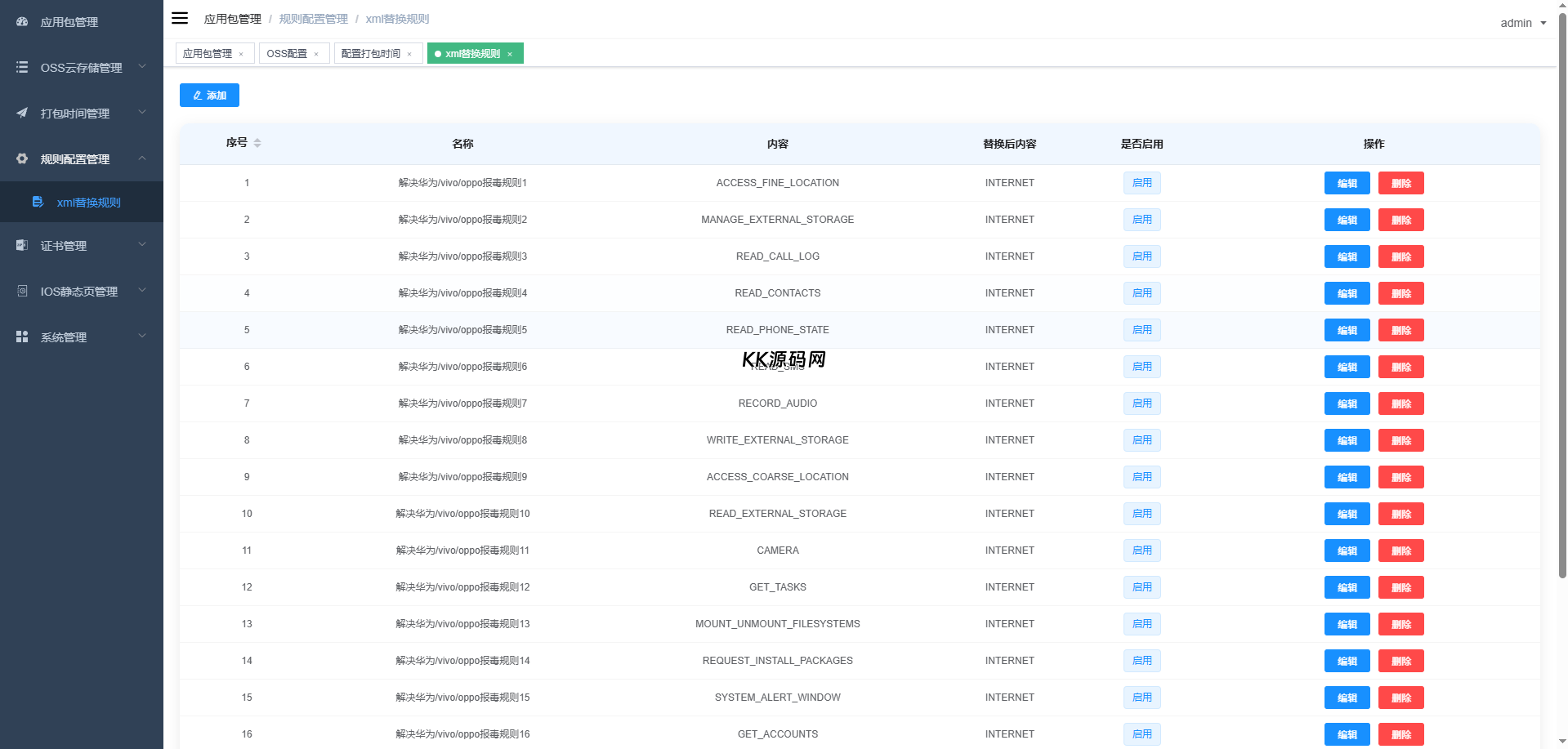This screenshot has height=749, width=1568.
Task: Toggle 启用 status for READ_PHONE_STATE row
Action: (x=1141, y=330)
